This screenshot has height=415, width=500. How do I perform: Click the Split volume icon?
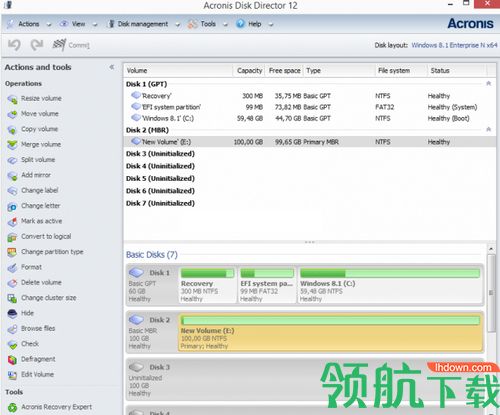tap(12, 160)
